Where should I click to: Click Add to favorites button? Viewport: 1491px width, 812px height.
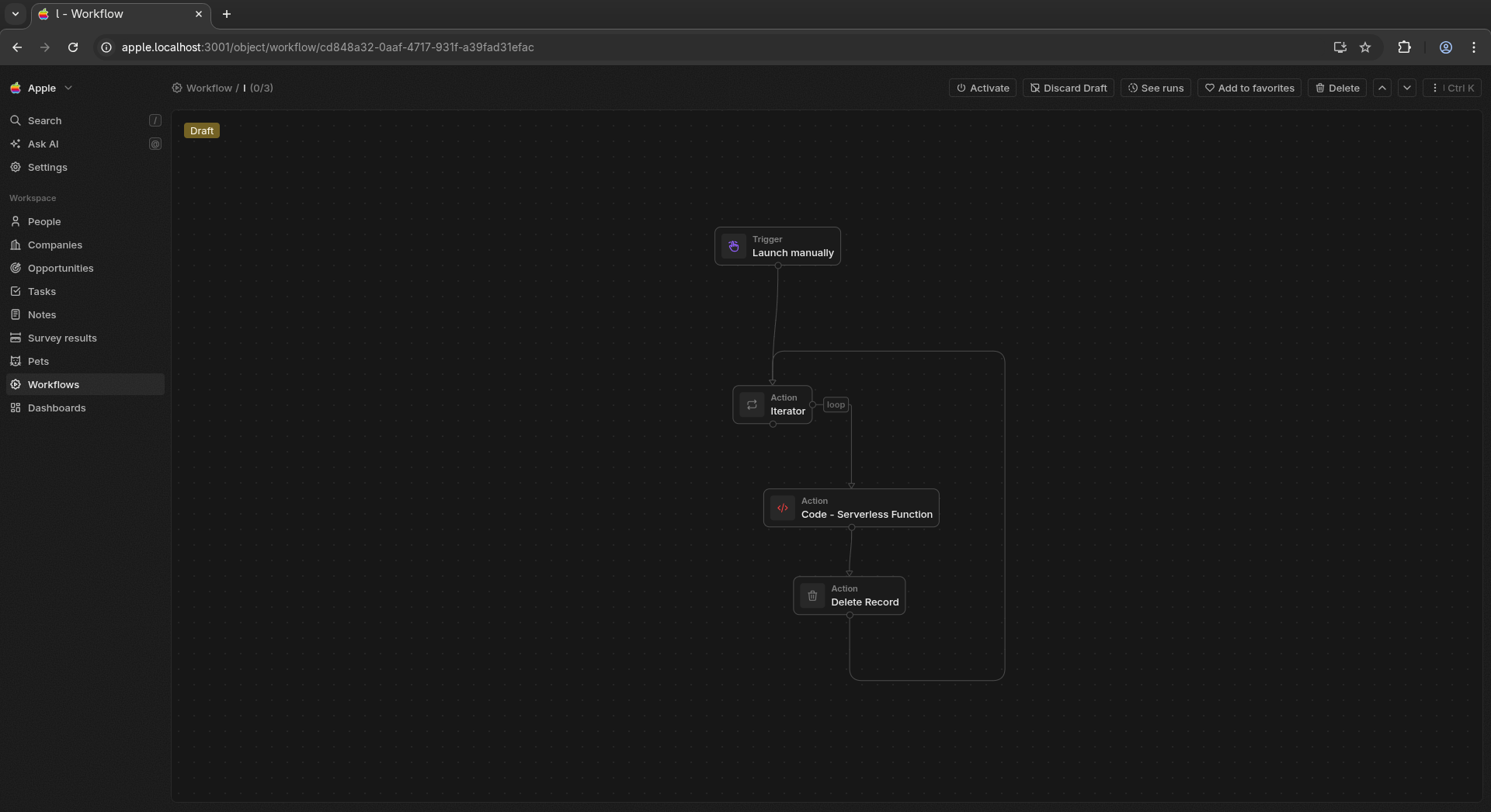(1249, 88)
